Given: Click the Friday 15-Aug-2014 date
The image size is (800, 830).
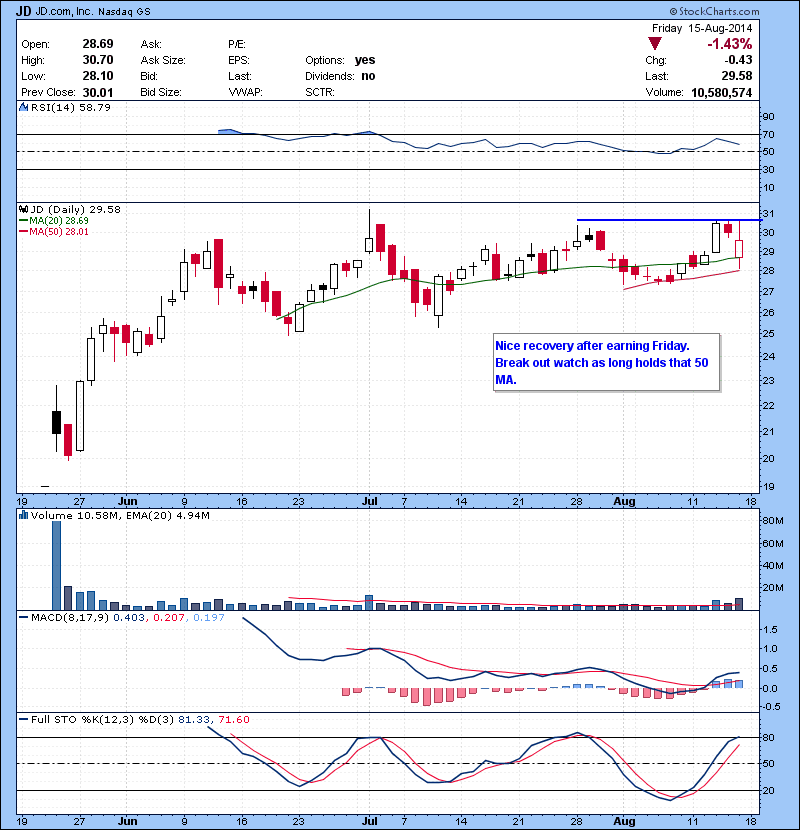Looking at the screenshot, I should 702,28.
